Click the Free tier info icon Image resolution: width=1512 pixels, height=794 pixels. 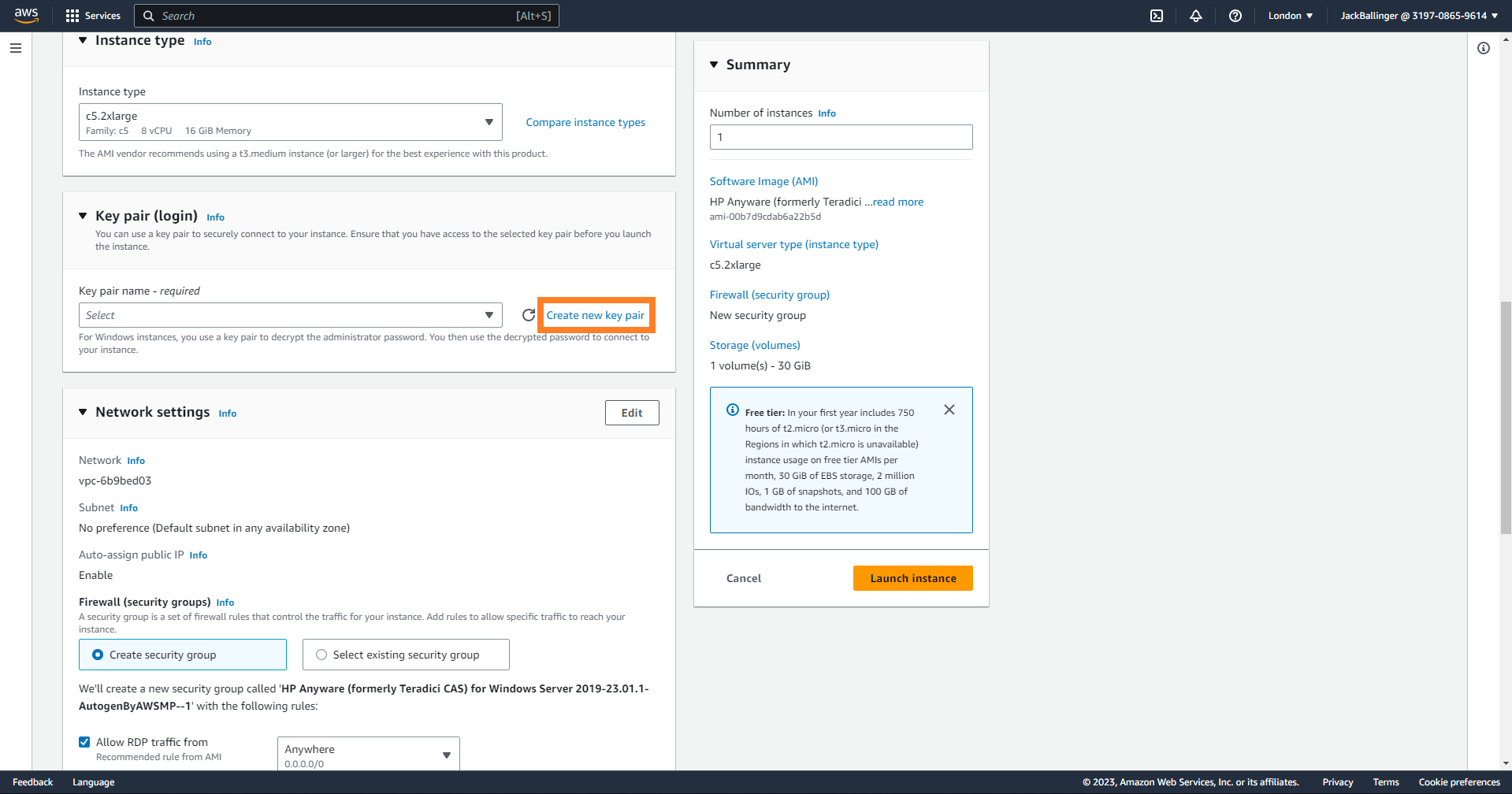click(x=733, y=410)
